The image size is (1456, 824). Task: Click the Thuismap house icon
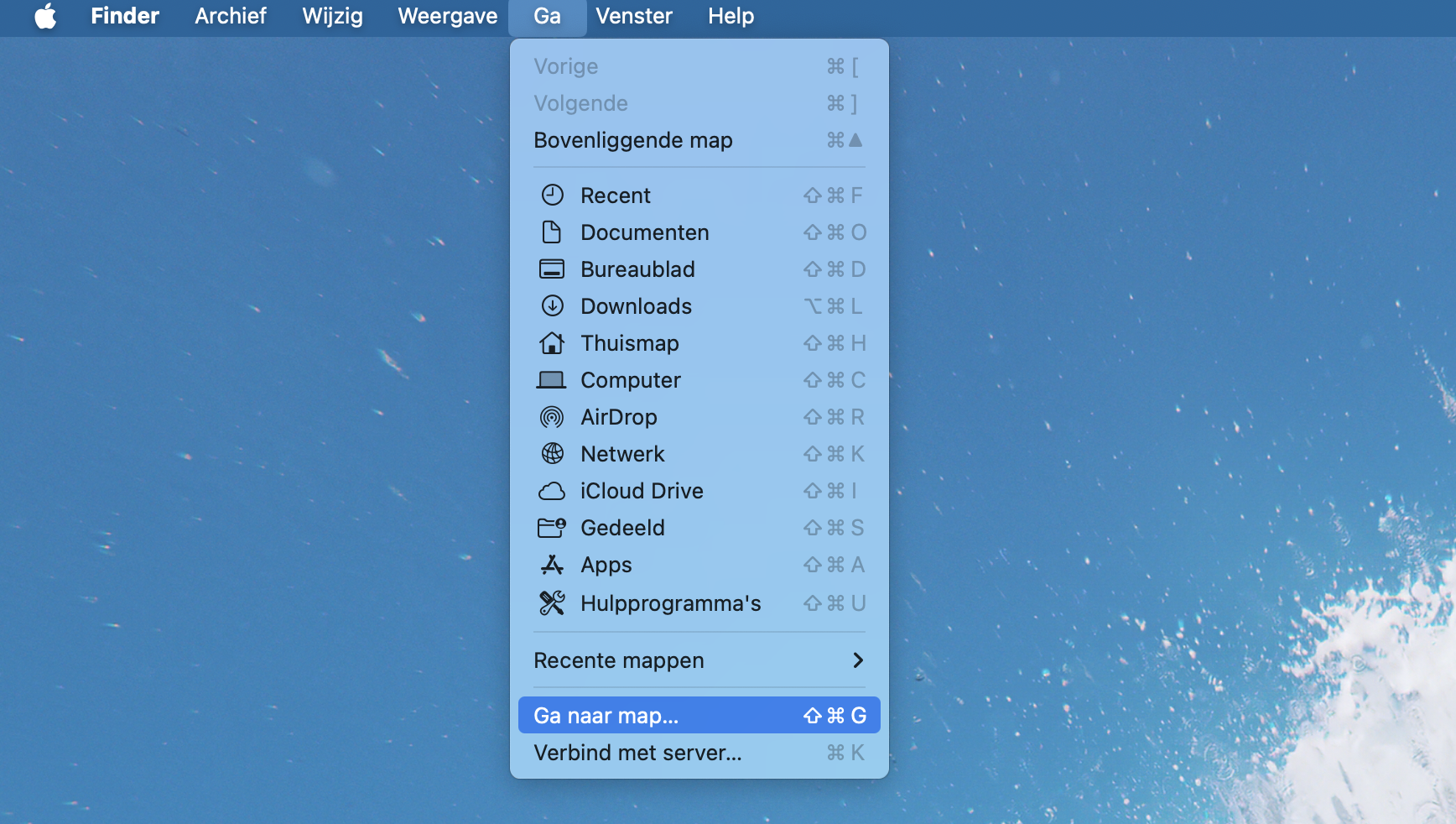tap(552, 343)
